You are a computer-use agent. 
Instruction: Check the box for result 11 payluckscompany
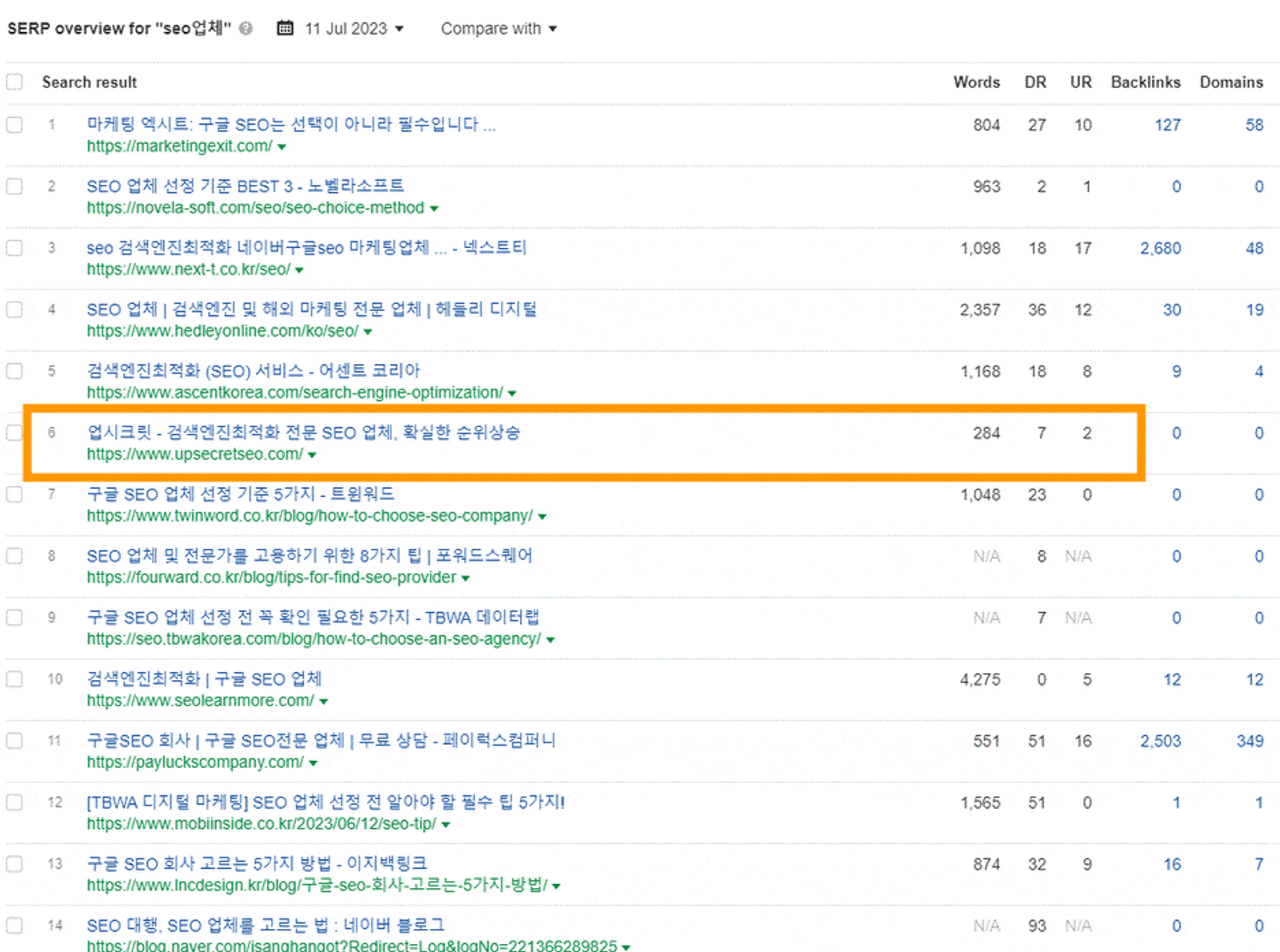[x=14, y=741]
